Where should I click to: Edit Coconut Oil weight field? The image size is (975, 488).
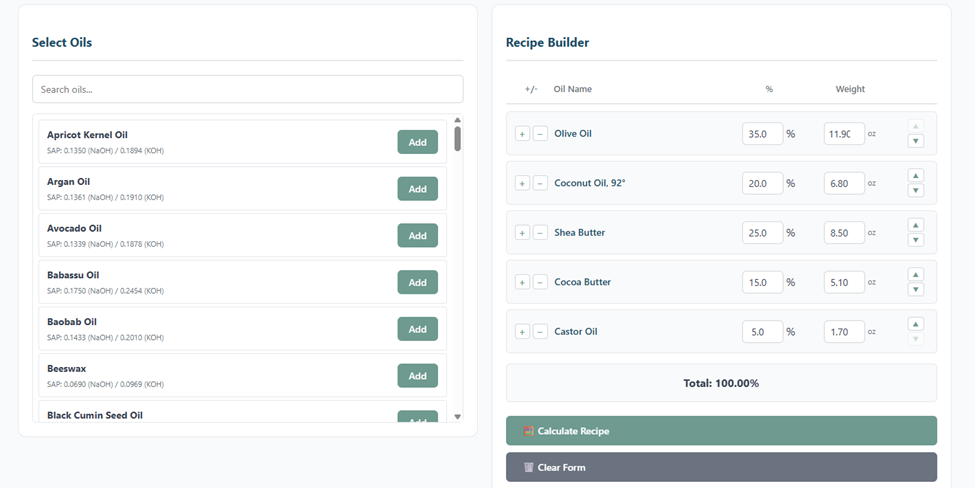(844, 183)
